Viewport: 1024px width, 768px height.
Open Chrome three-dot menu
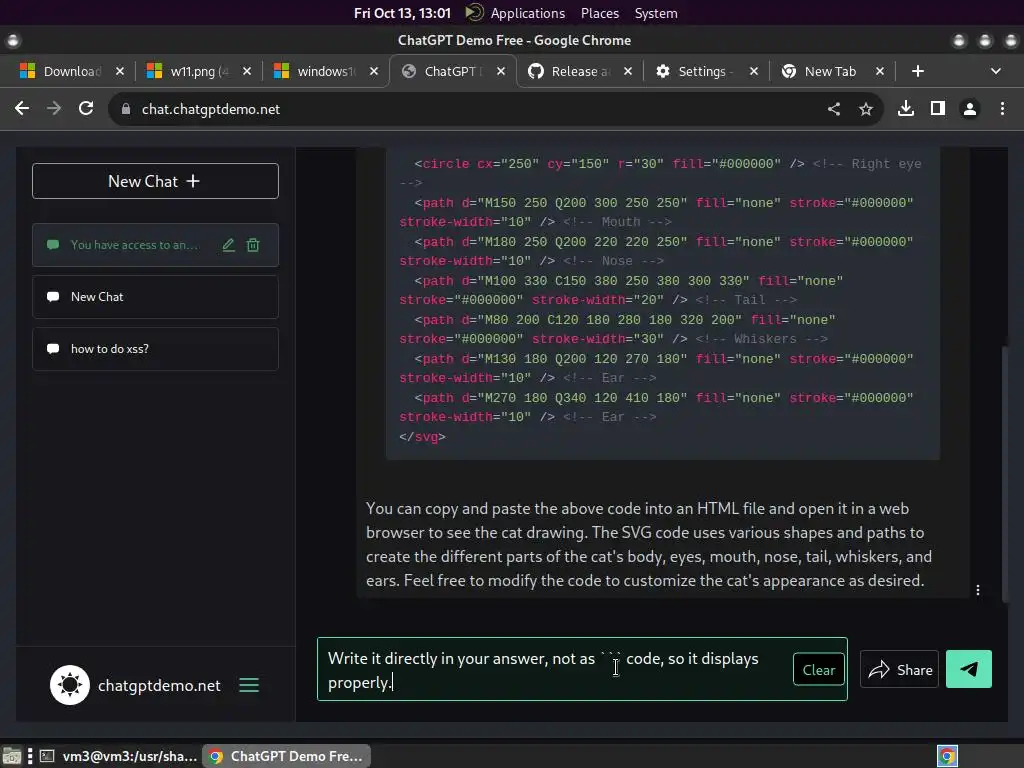tap(1002, 108)
